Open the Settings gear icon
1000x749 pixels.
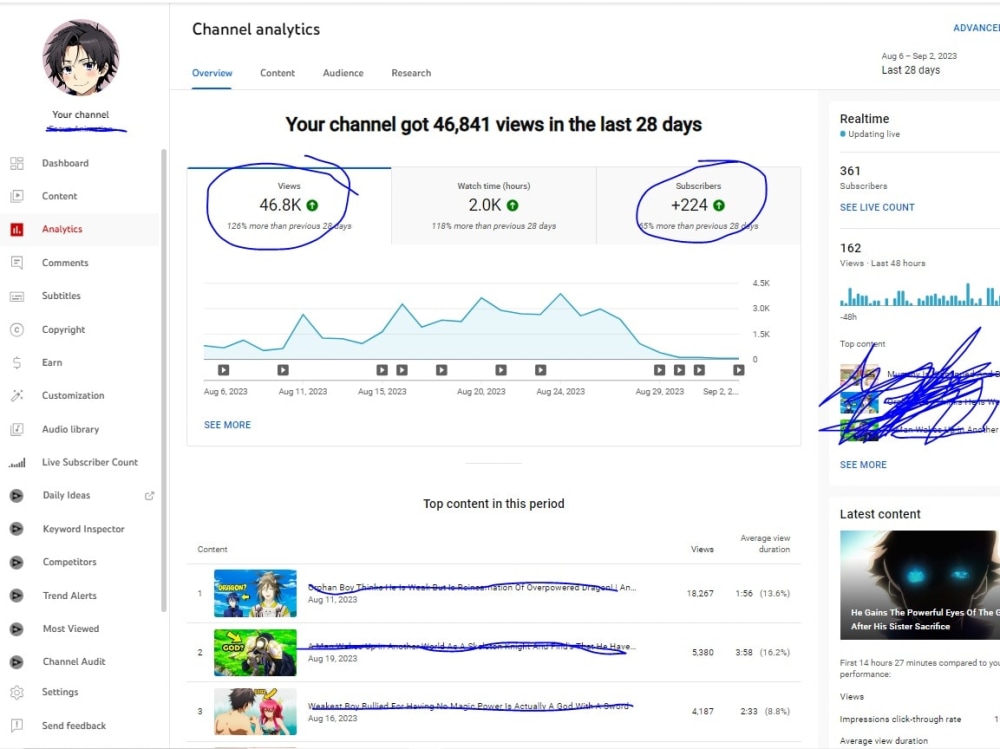[x=17, y=692]
